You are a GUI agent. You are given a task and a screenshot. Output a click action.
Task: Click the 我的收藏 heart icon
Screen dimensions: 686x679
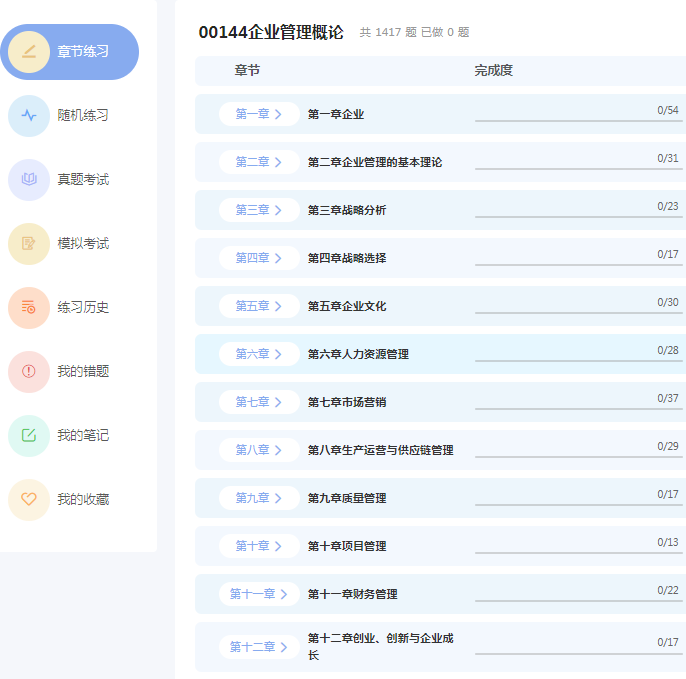(29, 499)
